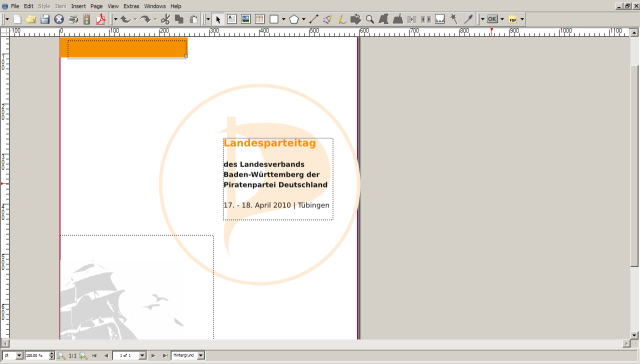
Task: Expand the PDF button type dropdown
Action: click(502, 19)
